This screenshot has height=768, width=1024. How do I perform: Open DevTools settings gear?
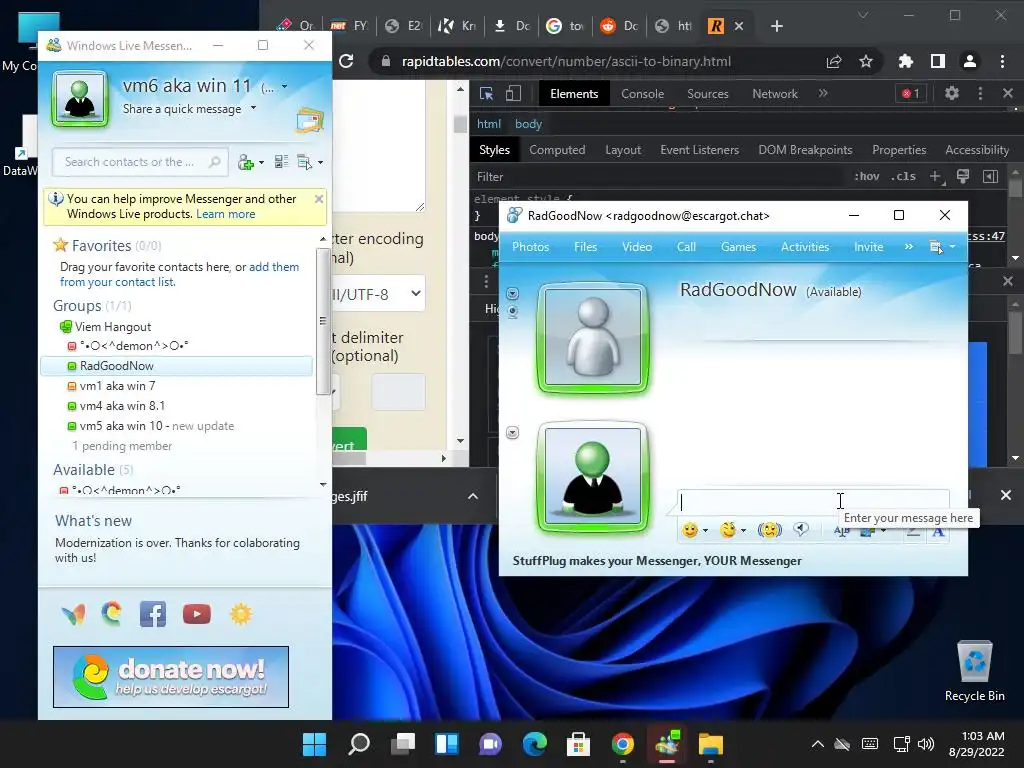pos(952,93)
